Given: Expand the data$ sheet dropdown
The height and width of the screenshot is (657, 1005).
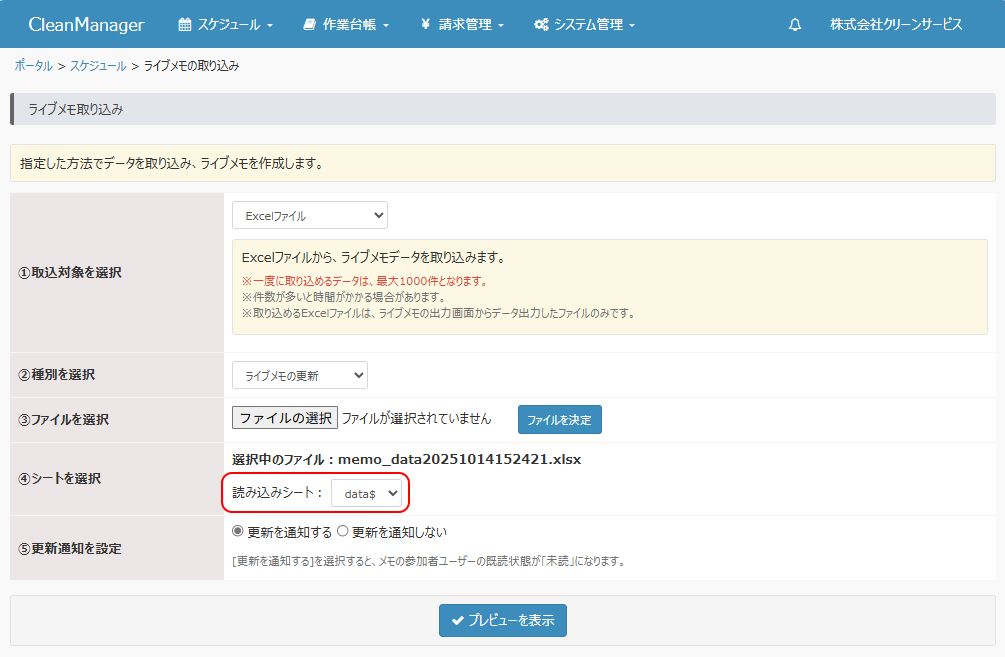Looking at the screenshot, I should (x=366, y=493).
